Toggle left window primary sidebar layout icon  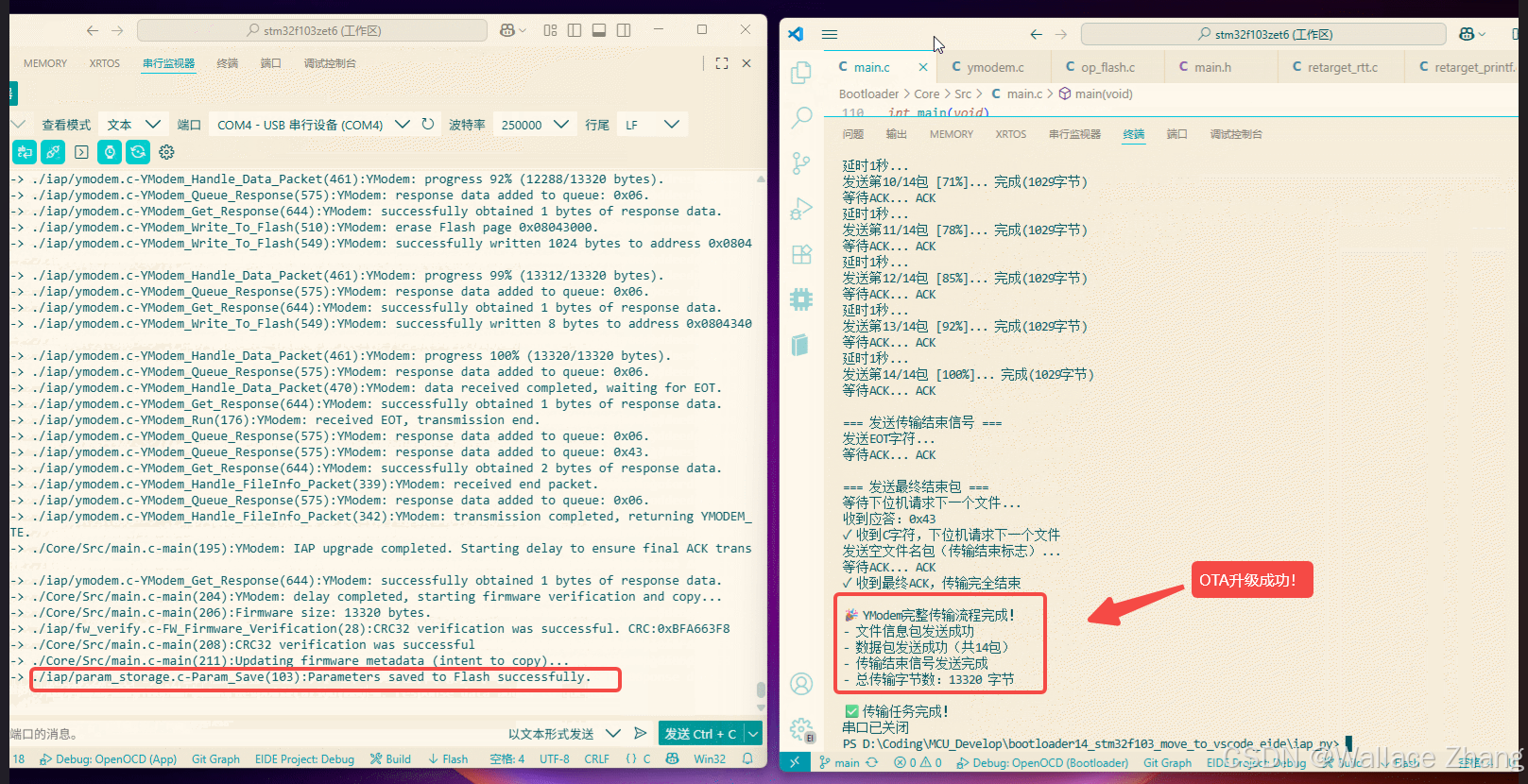575,30
